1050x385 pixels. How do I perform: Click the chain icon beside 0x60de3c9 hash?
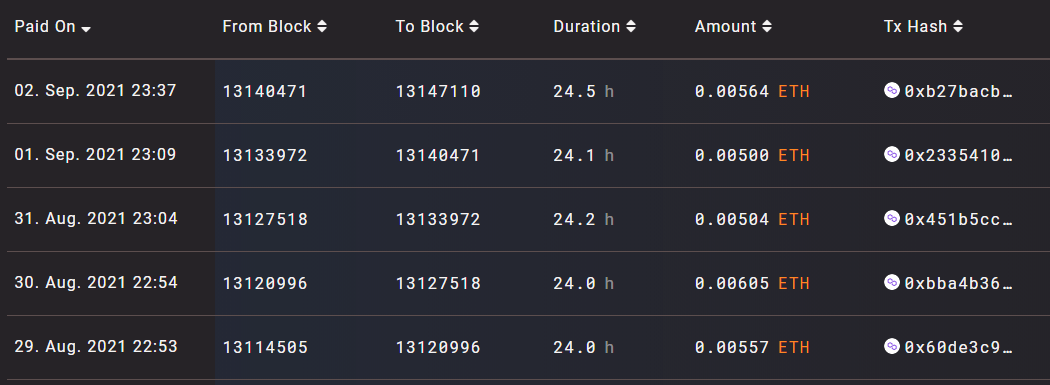(x=891, y=346)
